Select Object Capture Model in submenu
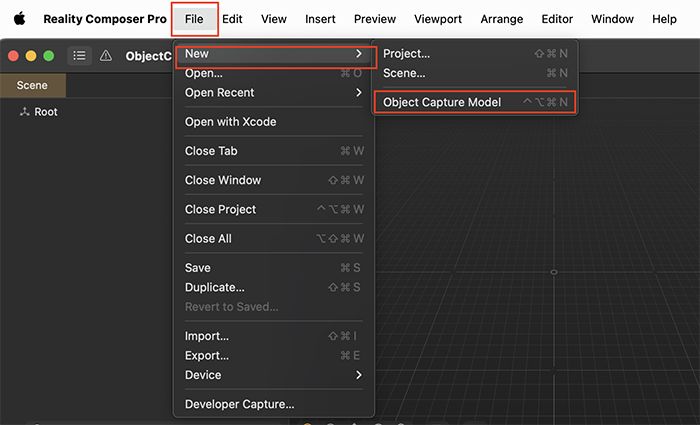Screen dimensions: 700x425 (x=475, y=102)
